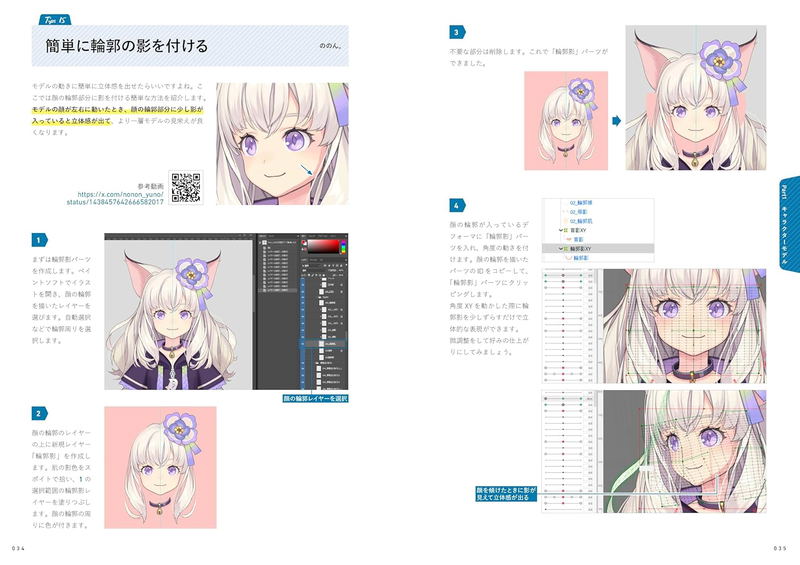Screen dimensions: 800x565
Task: Open the x.com/nonon_yuno reference video link
Action: click(x=115, y=198)
